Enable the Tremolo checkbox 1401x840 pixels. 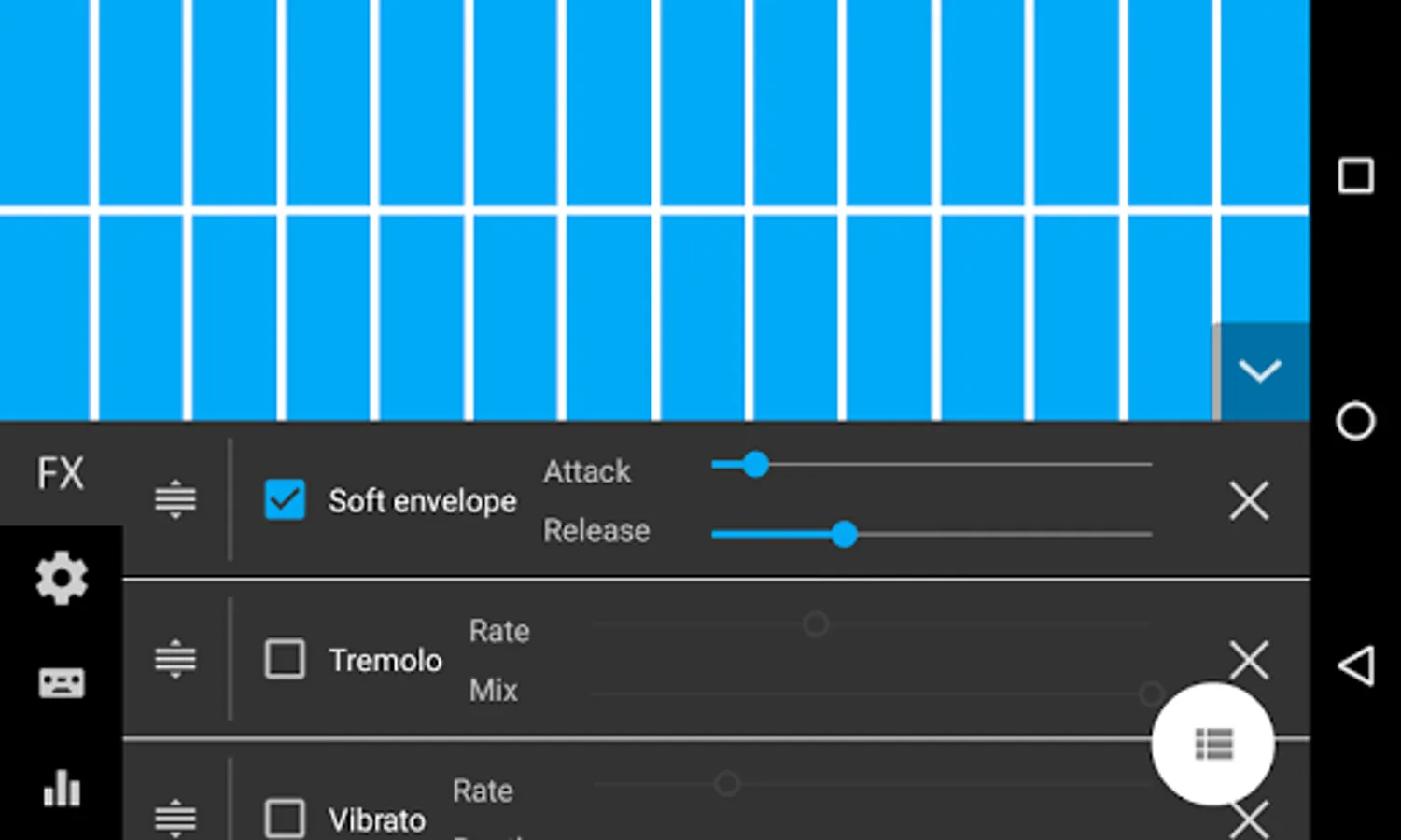tap(285, 659)
